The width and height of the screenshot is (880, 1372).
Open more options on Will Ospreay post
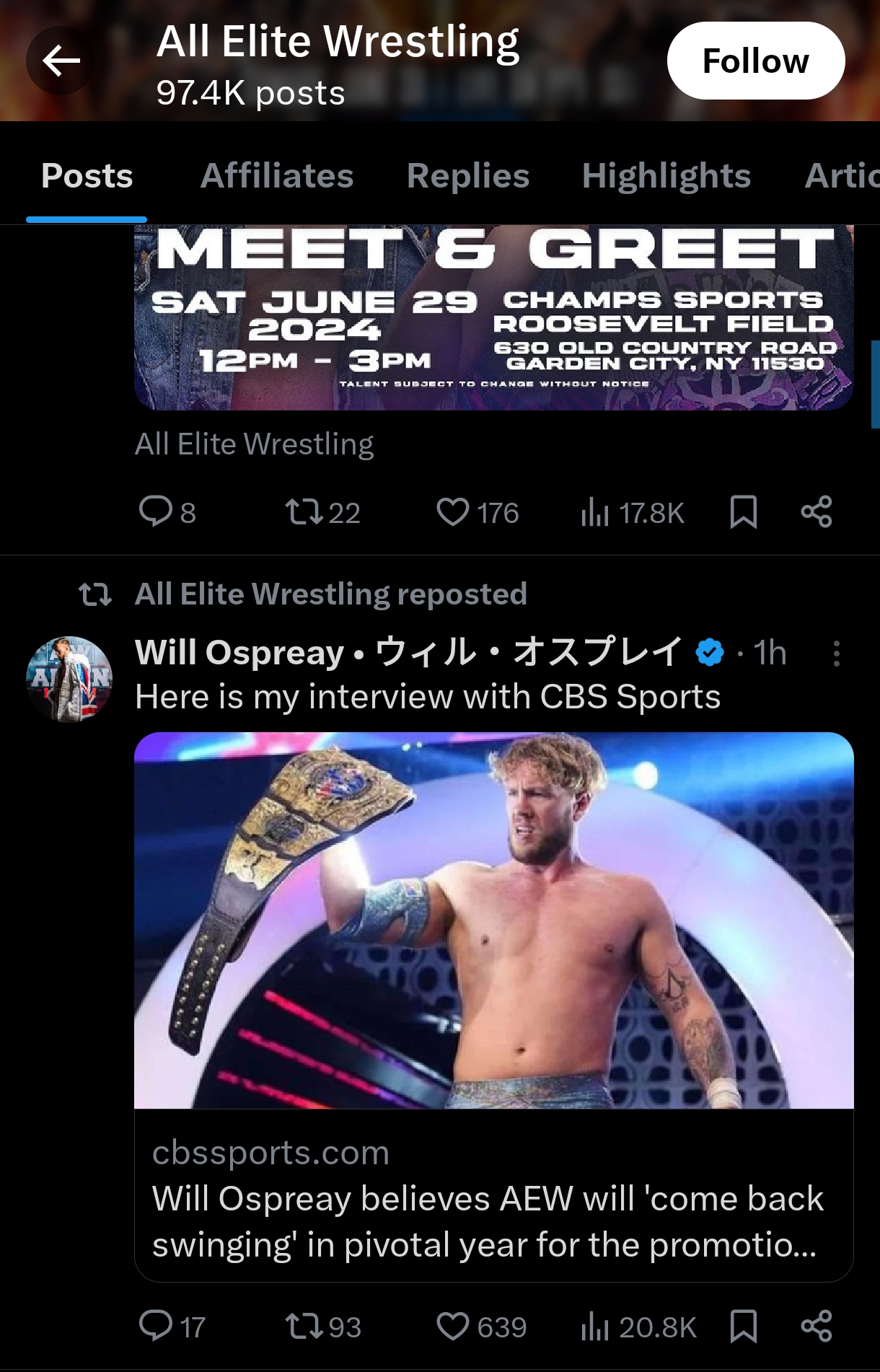(836, 654)
